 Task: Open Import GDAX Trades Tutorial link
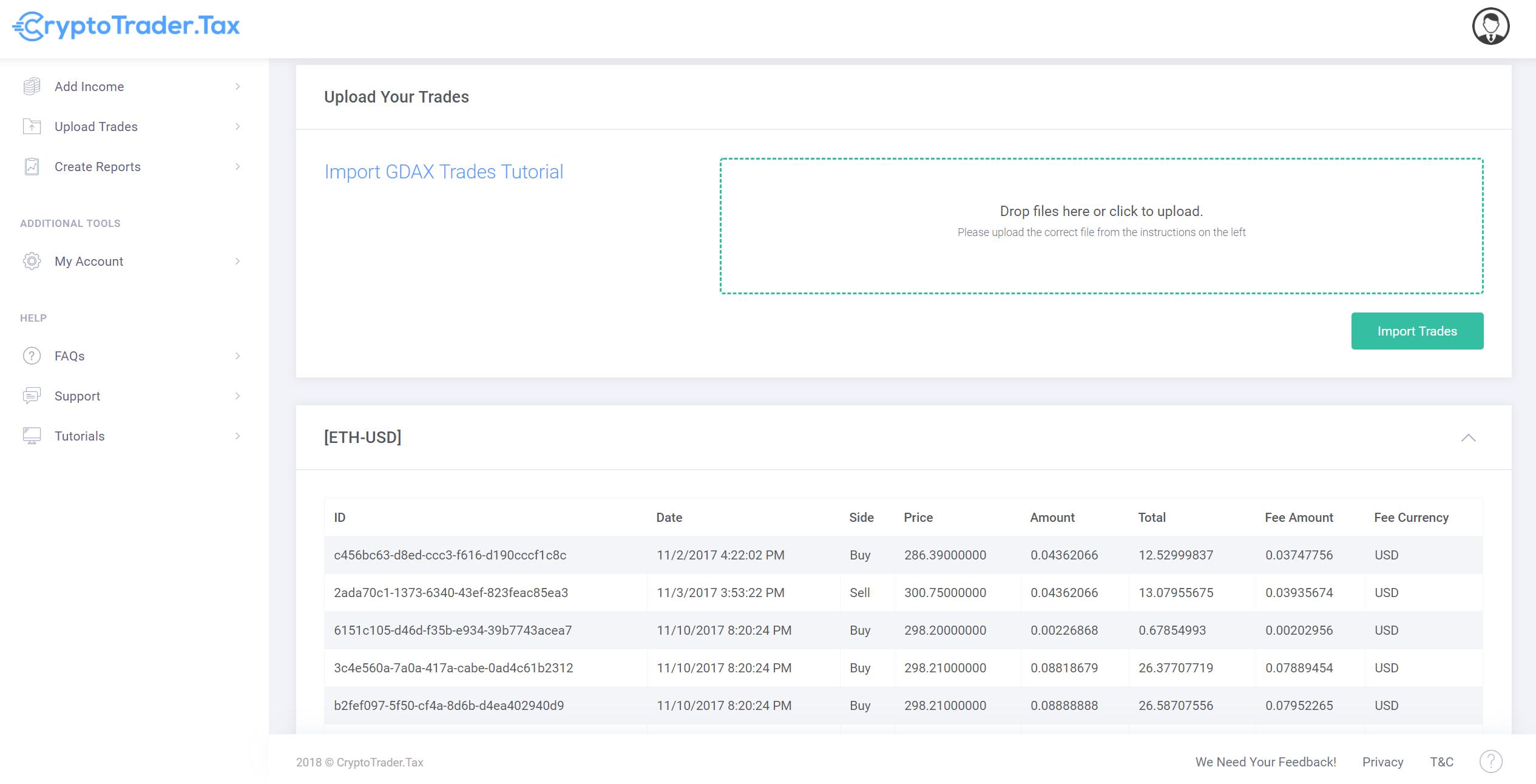444,172
